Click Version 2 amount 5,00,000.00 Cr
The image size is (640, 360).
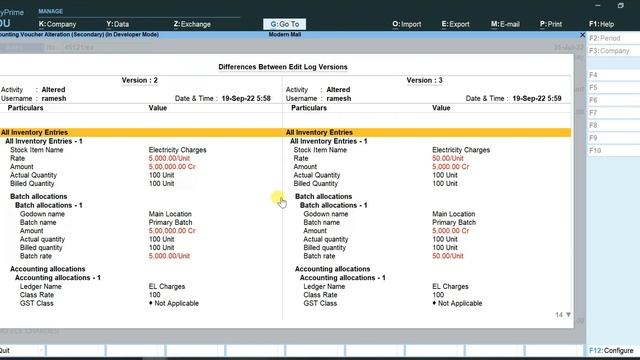pos(172,167)
